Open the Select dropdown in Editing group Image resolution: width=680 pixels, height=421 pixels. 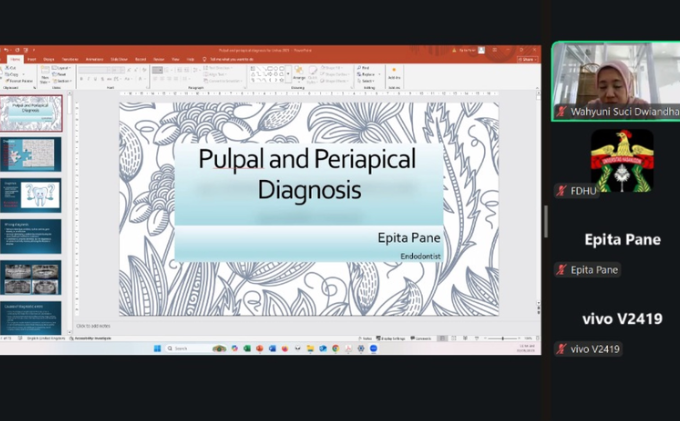pyautogui.click(x=364, y=80)
